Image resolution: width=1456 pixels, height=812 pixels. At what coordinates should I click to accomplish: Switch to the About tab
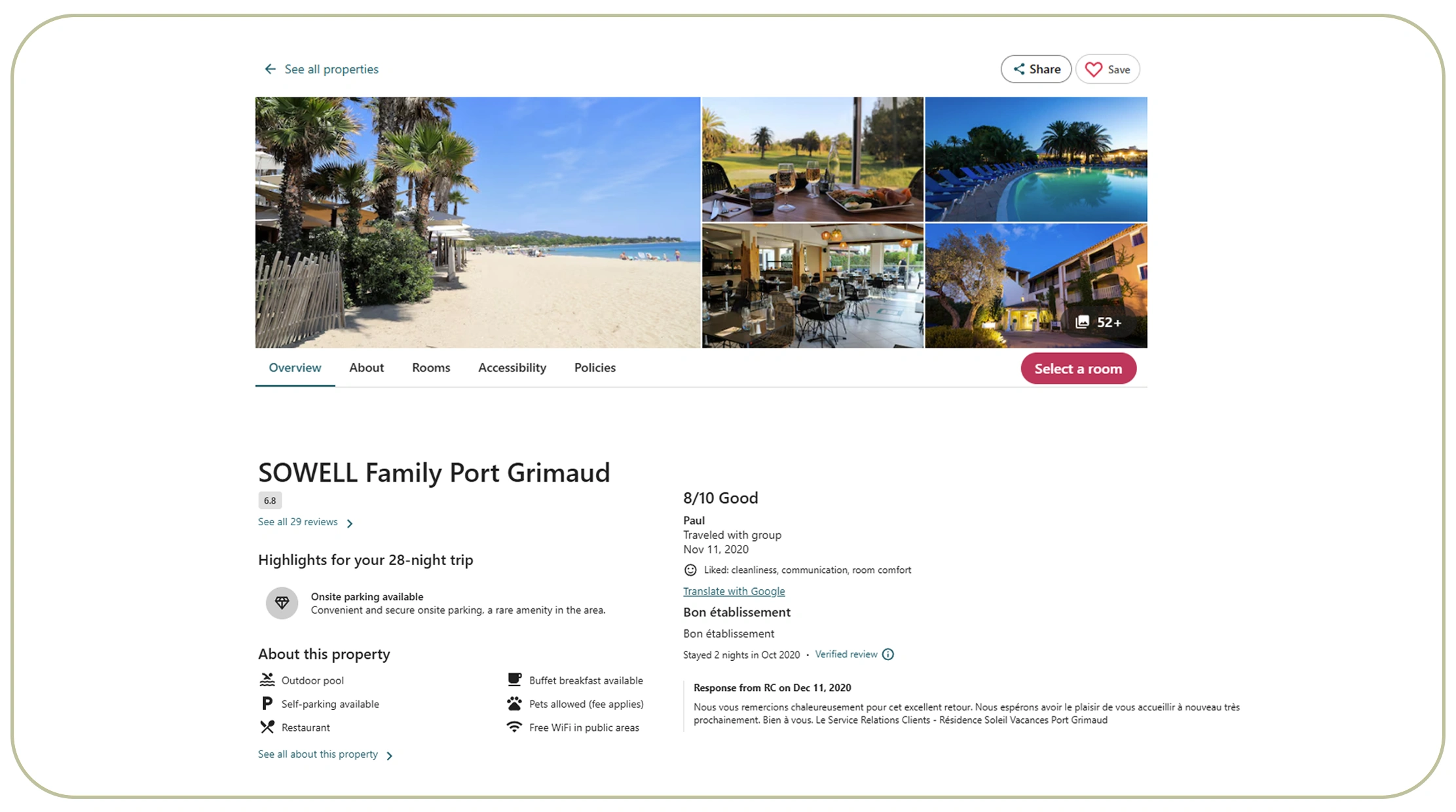[366, 368]
